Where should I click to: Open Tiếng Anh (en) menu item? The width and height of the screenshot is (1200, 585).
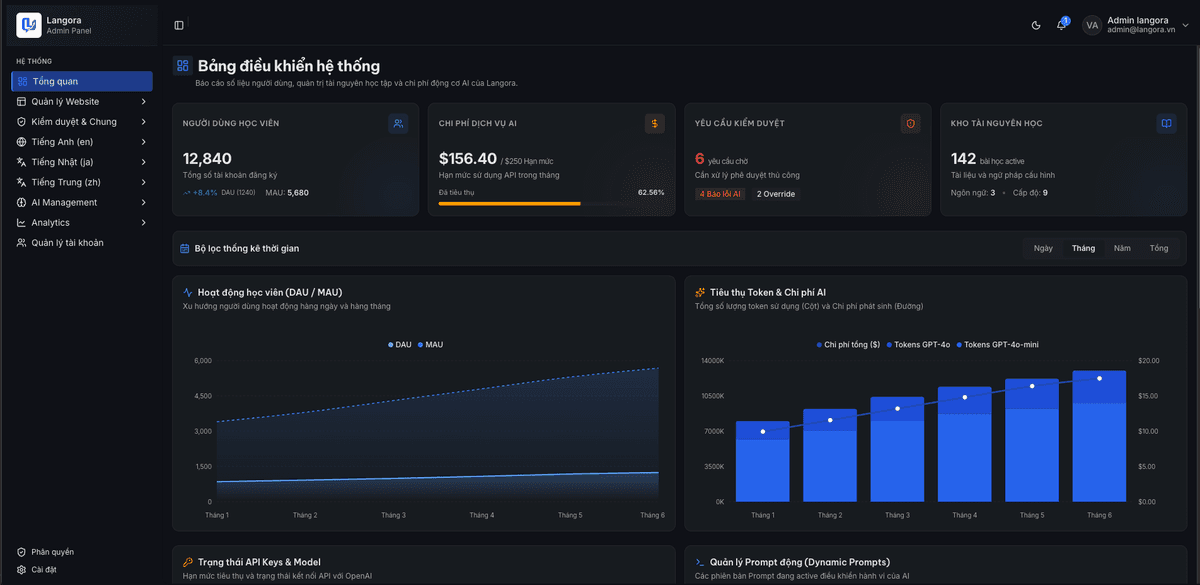82,142
